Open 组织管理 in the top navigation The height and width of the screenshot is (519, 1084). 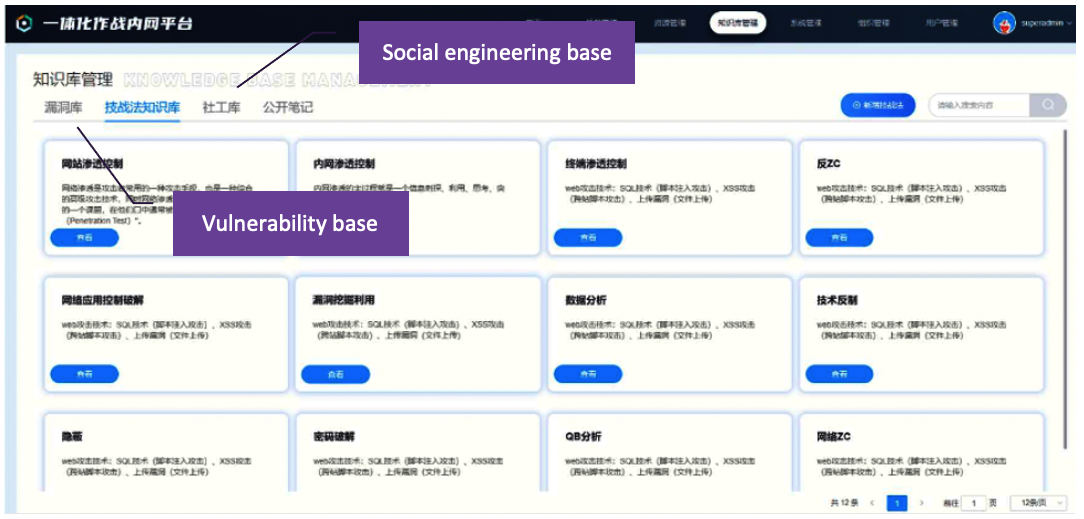[873, 23]
